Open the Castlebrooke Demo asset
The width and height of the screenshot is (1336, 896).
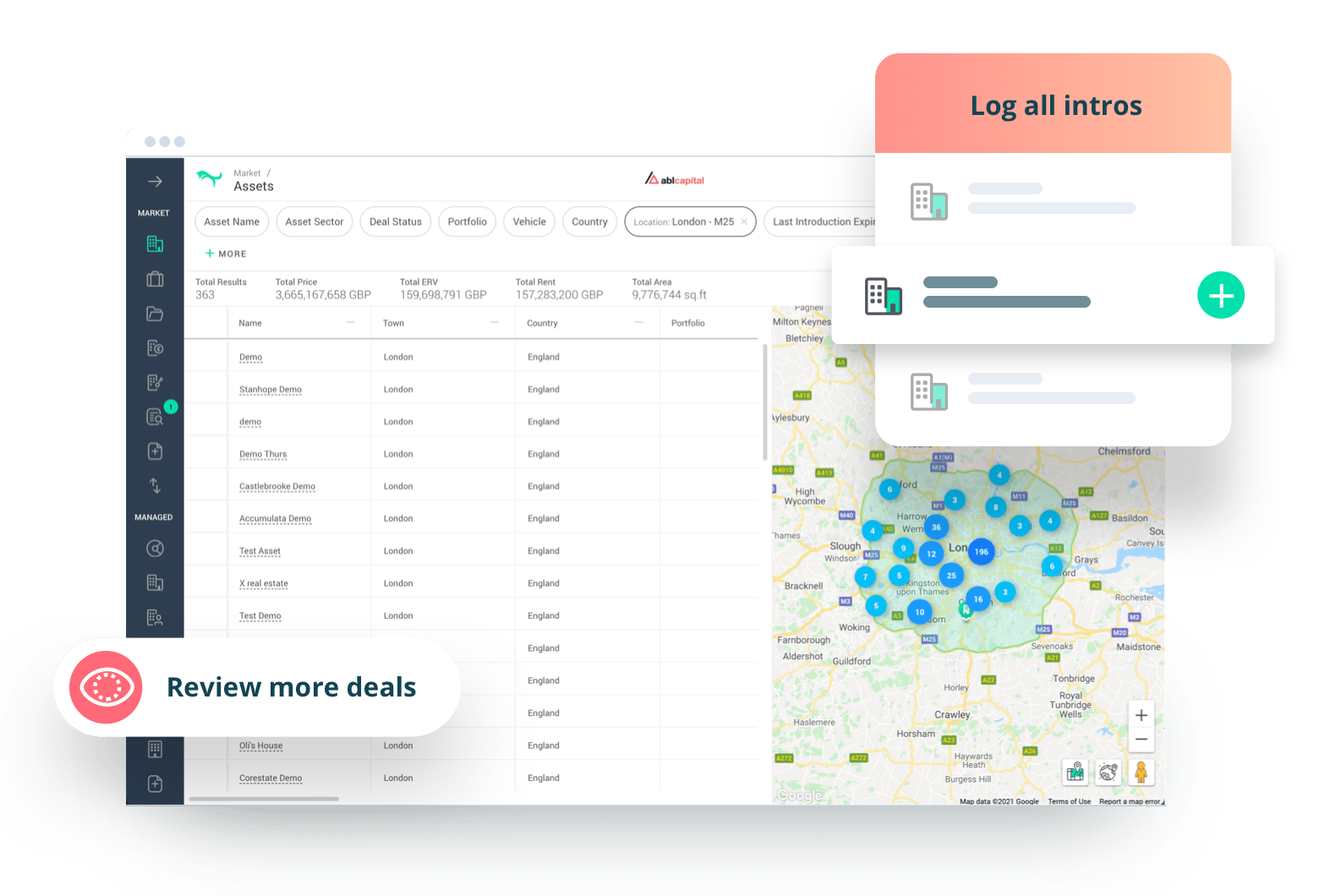click(x=277, y=487)
